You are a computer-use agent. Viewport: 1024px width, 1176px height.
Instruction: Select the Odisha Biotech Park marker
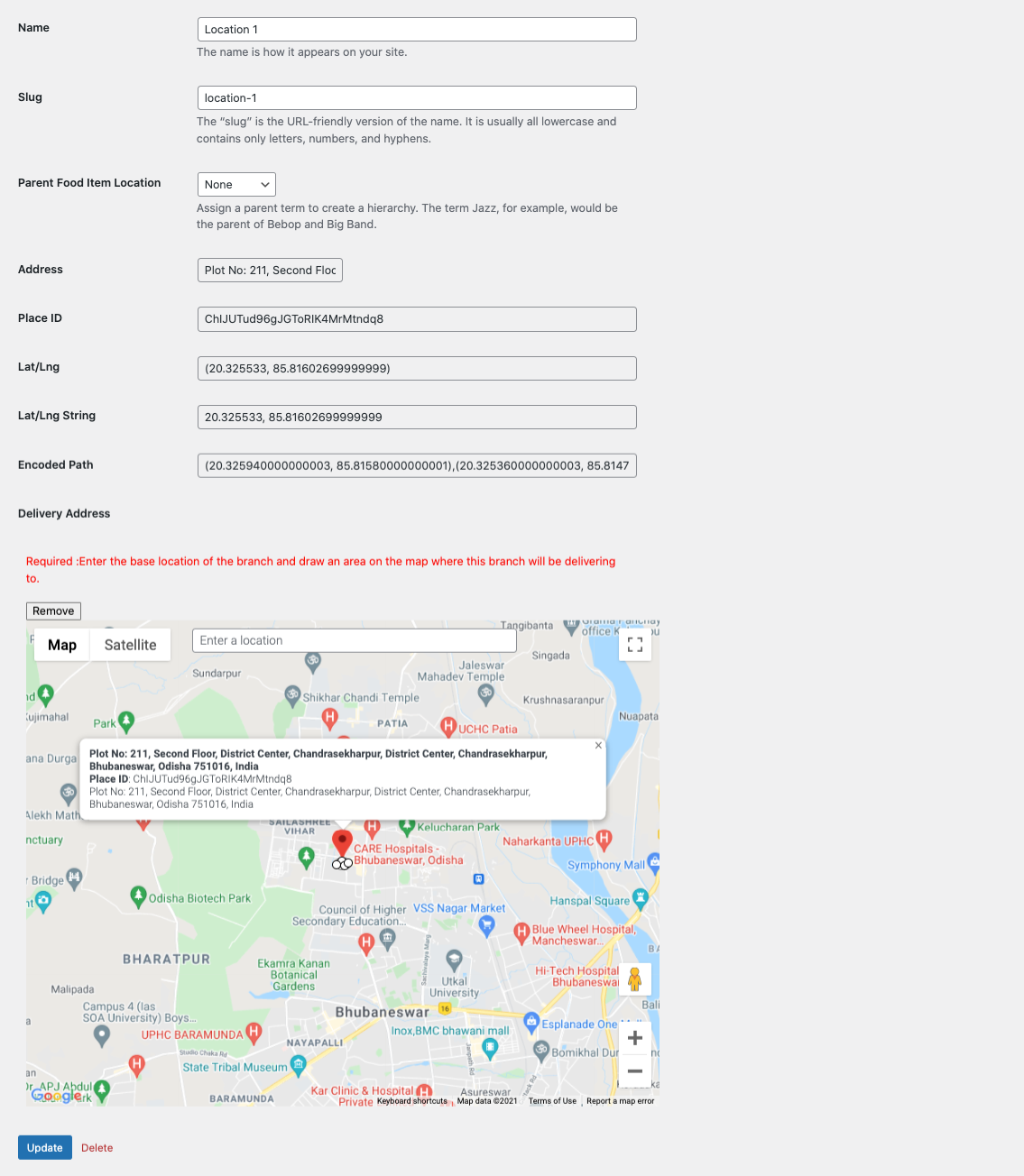(138, 896)
